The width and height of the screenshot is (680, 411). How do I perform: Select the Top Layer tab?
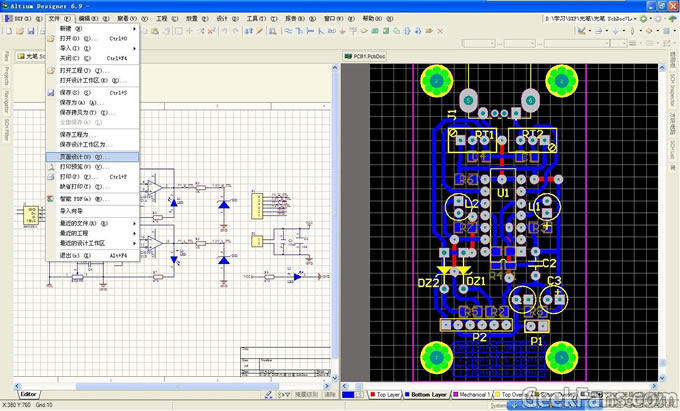386,395
